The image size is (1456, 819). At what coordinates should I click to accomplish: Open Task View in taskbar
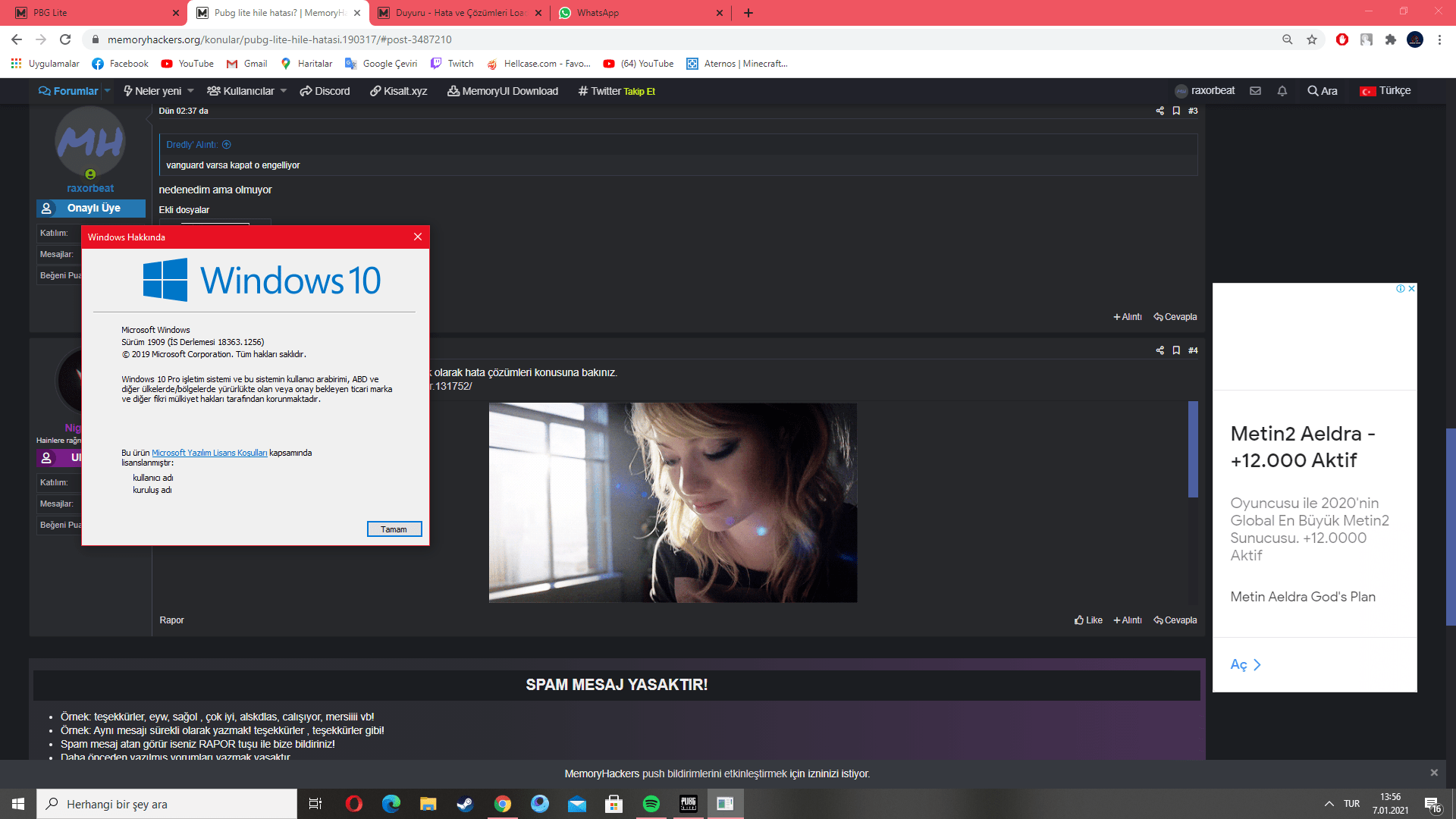(x=315, y=804)
